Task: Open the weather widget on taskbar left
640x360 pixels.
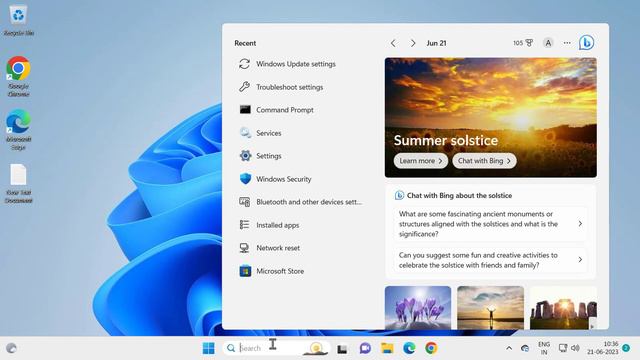Action: coord(11,348)
